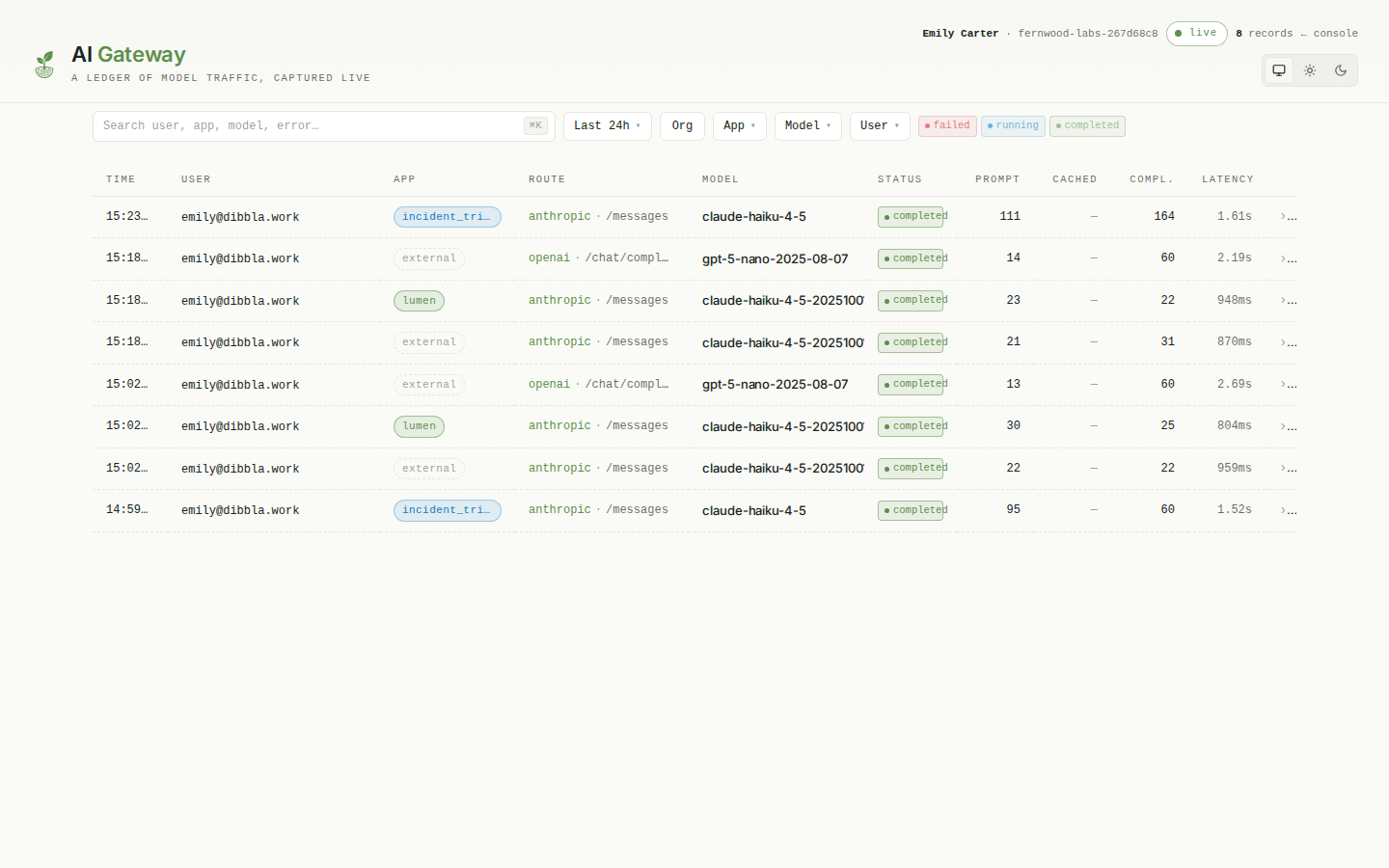The width and height of the screenshot is (1389, 868).
Task: Click the 870ms latency value
Action: point(1235,342)
